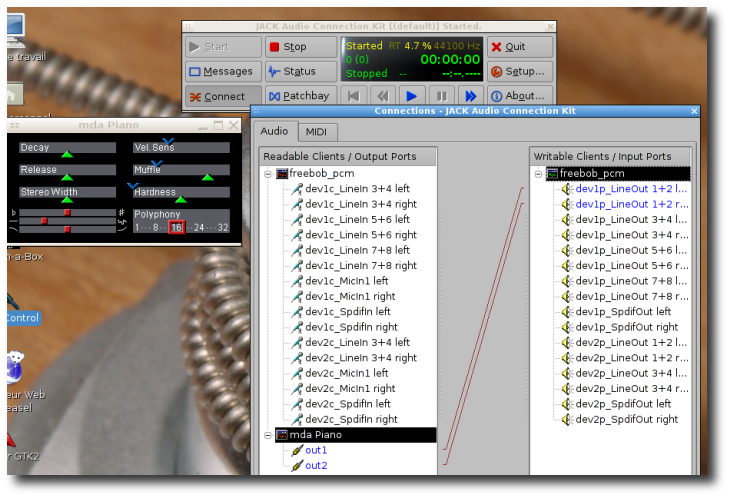The image size is (730, 498).
Task: Select mda Piano client icon
Action: pyautogui.click(x=282, y=435)
